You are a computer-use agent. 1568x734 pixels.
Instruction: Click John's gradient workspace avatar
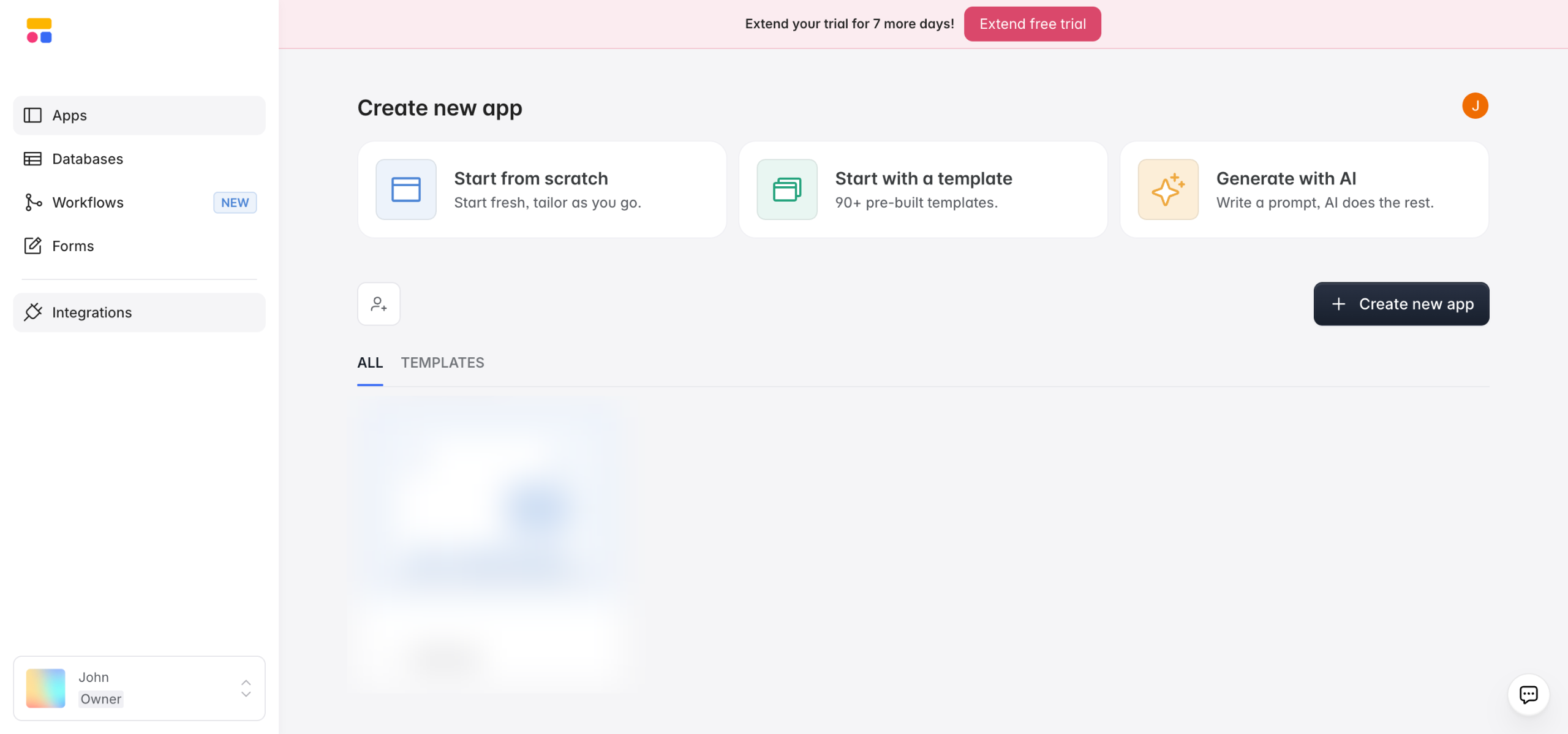(45, 688)
